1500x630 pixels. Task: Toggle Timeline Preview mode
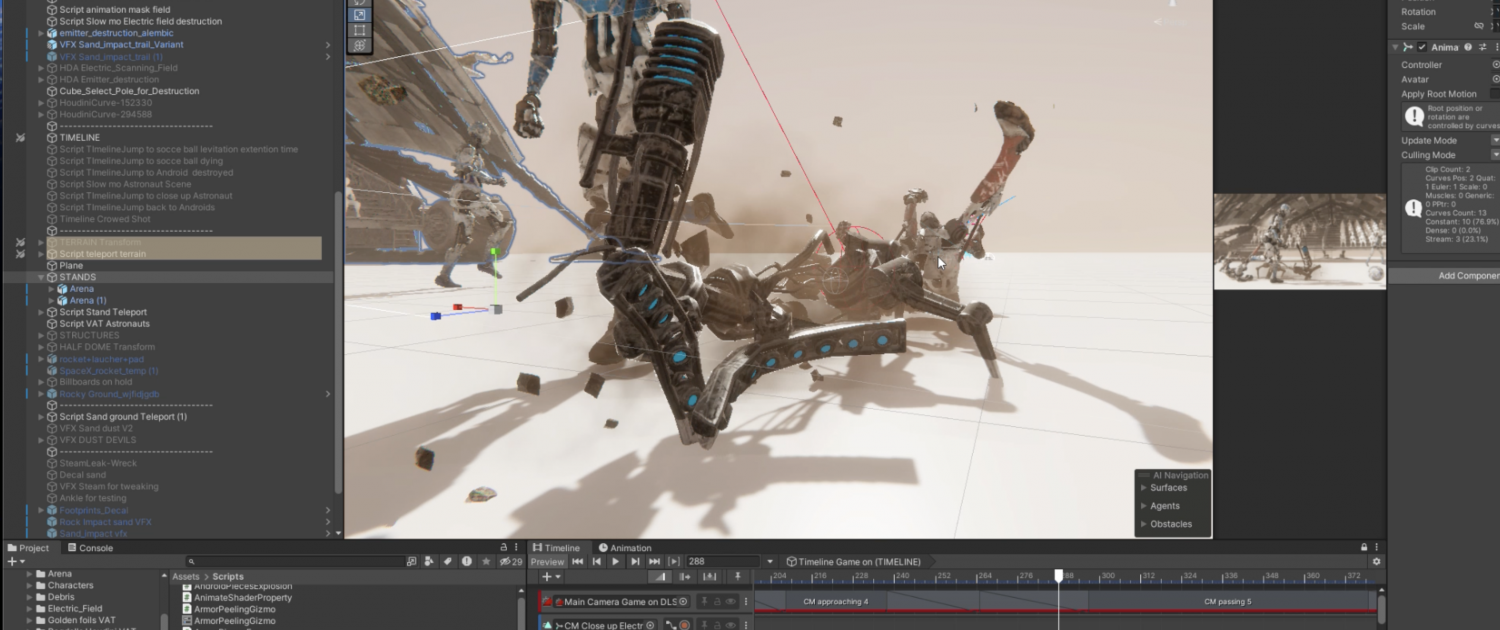point(548,562)
